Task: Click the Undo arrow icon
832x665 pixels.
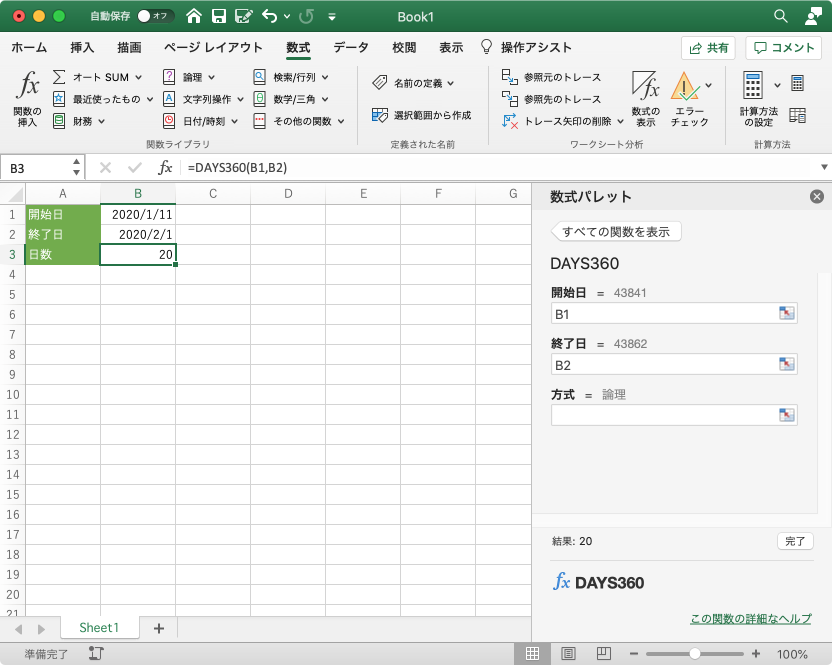Action: click(270, 16)
